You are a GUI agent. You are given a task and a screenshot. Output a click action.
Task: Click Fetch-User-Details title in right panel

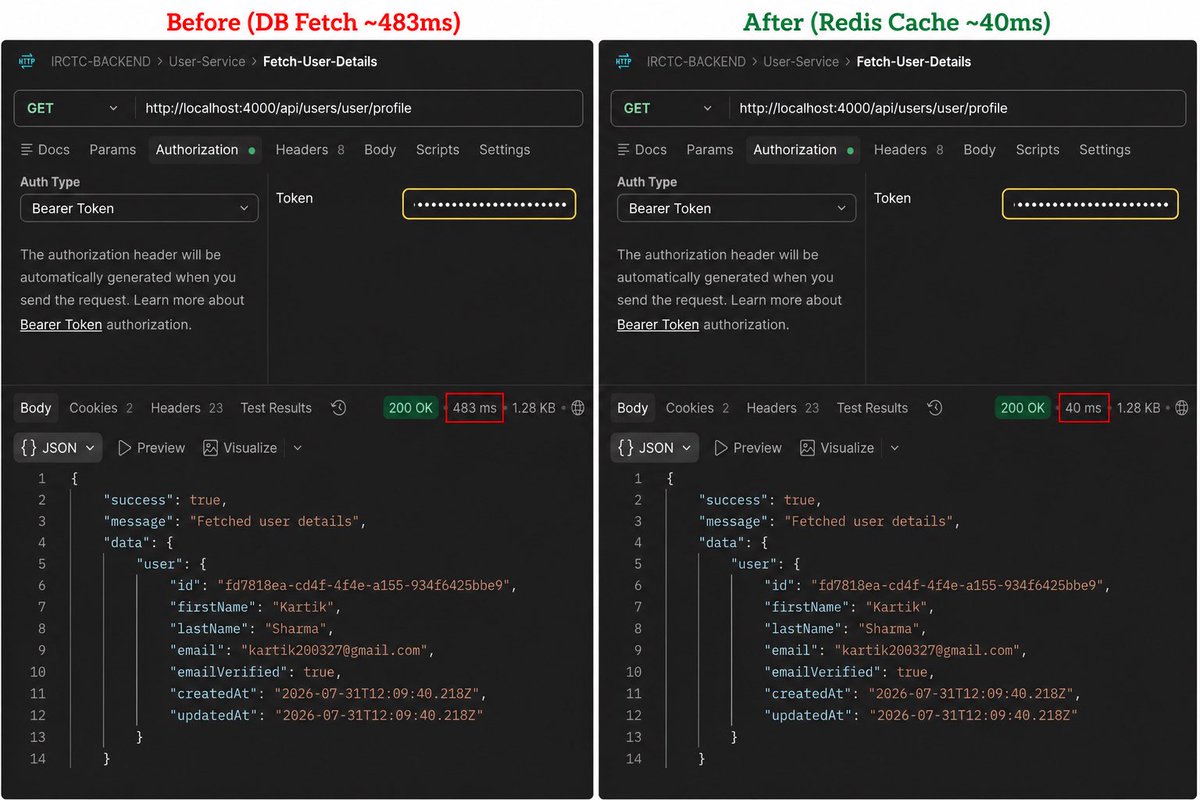(x=914, y=61)
